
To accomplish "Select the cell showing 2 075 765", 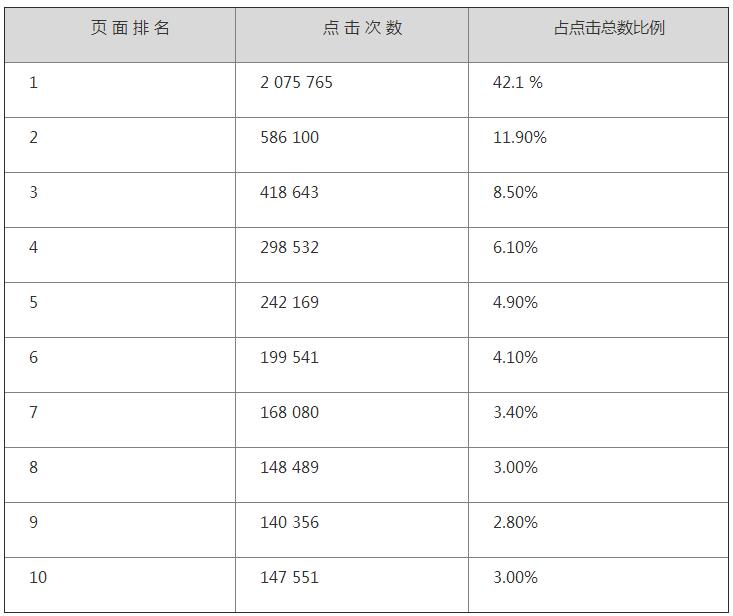I will [x=296, y=83].
